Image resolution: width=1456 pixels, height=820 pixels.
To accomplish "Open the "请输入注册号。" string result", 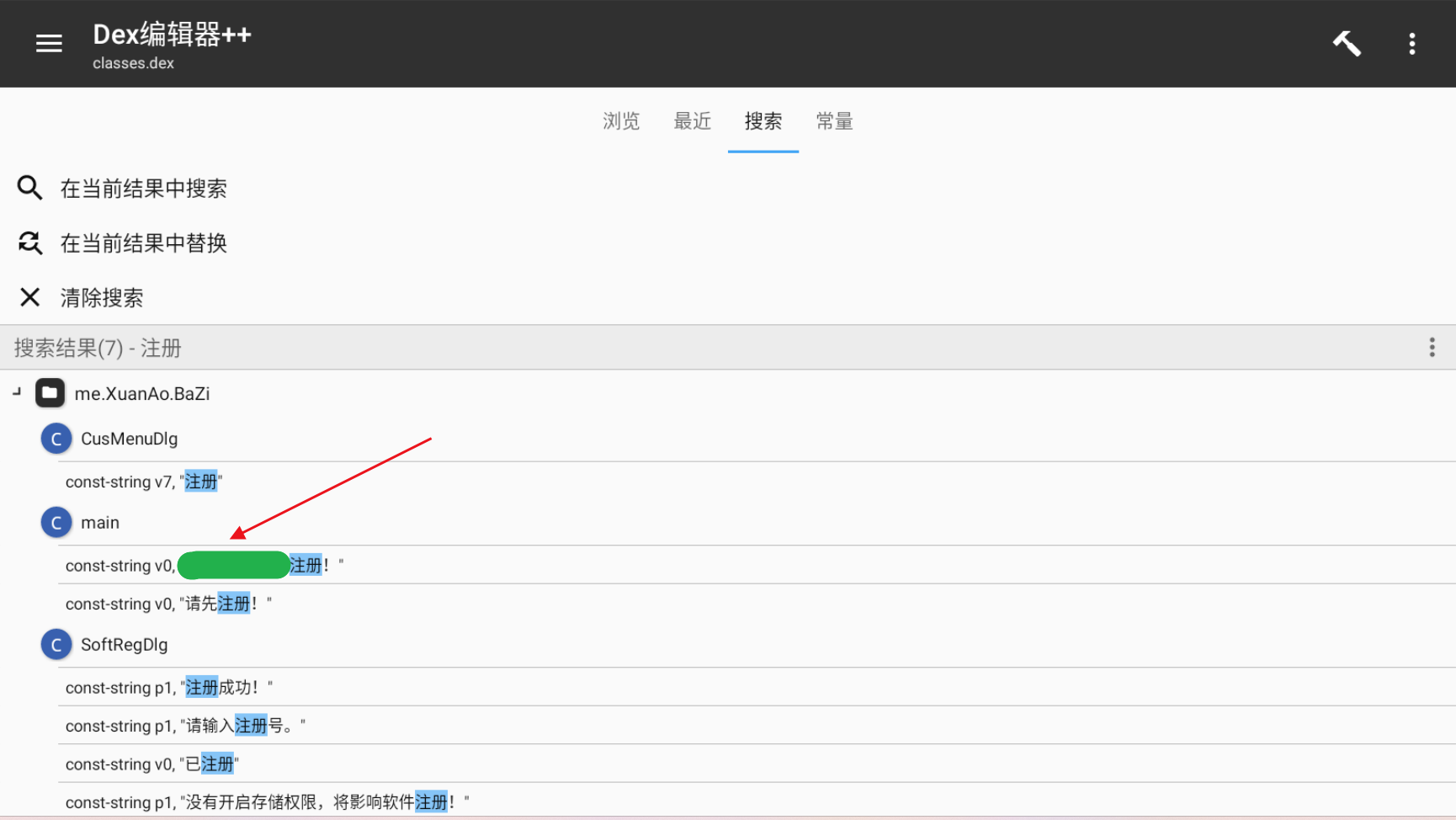I will [185, 726].
